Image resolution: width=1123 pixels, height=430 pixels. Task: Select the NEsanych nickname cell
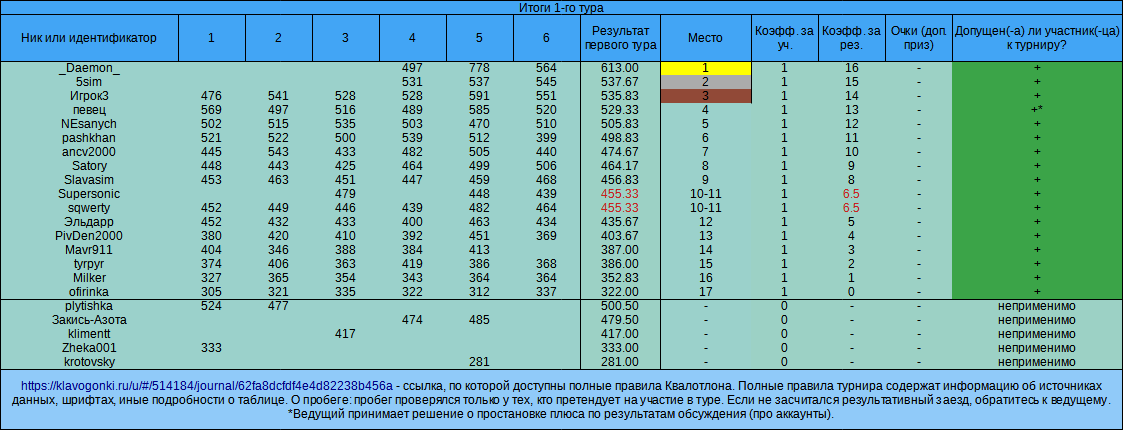click(x=89, y=124)
